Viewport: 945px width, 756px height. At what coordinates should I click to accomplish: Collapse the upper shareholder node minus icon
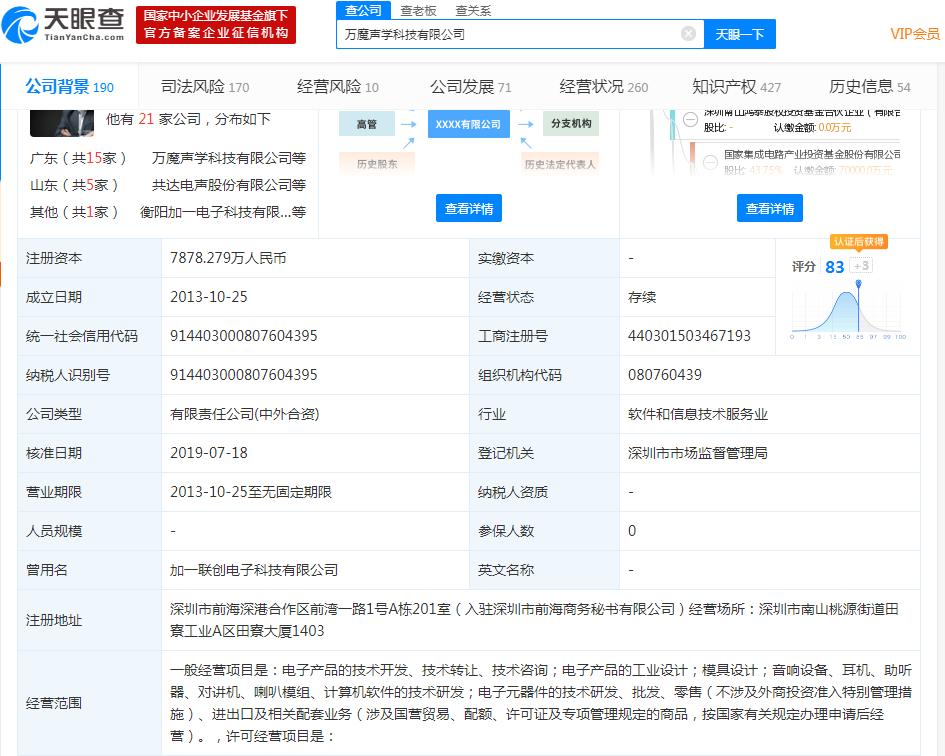pos(690,119)
